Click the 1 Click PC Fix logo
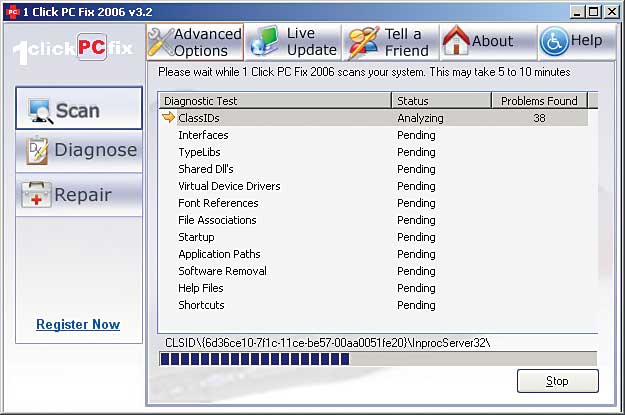This screenshot has height=415, width=625. coord(73,49)
